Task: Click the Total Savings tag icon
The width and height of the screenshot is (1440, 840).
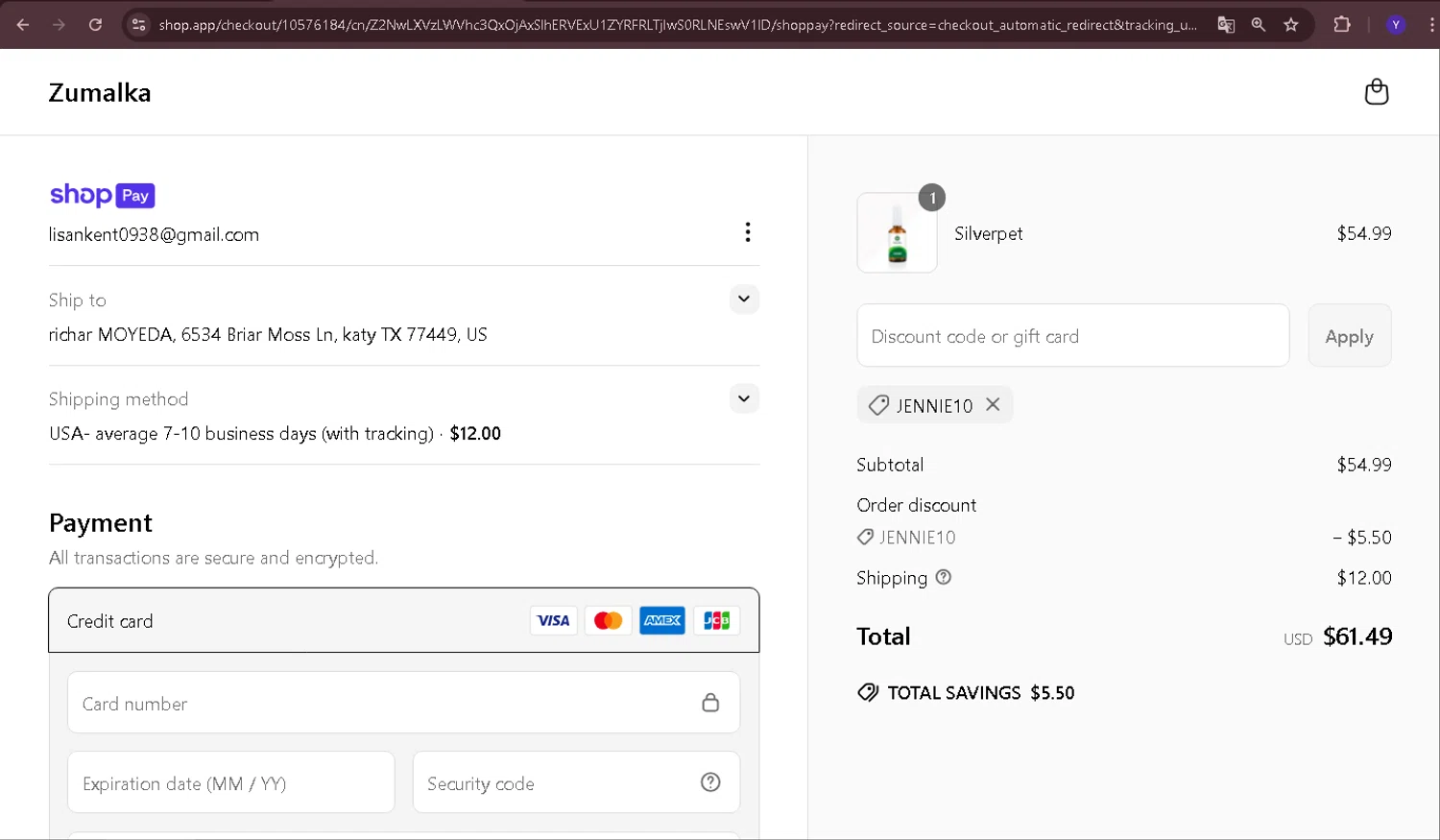Action: pos(868,693)
